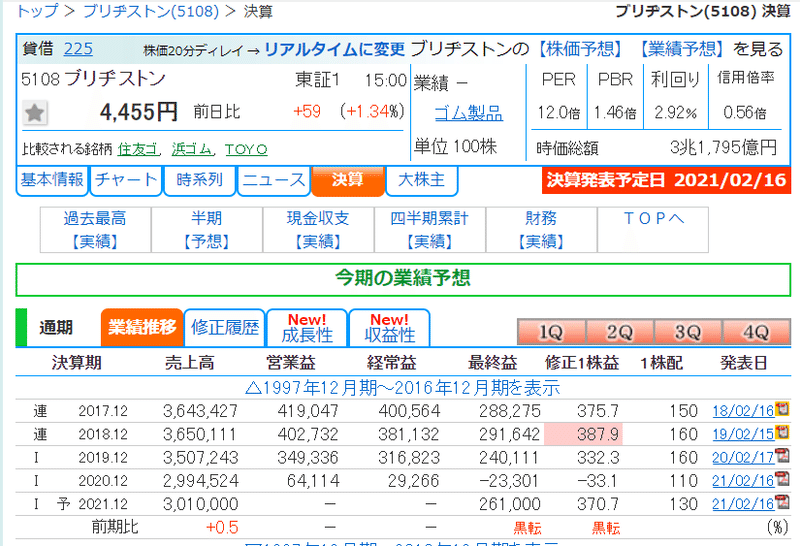Viewport: 800px width, 546px height.
Task: Select the 業績推移 sub-tab
Action: [142, 327]
